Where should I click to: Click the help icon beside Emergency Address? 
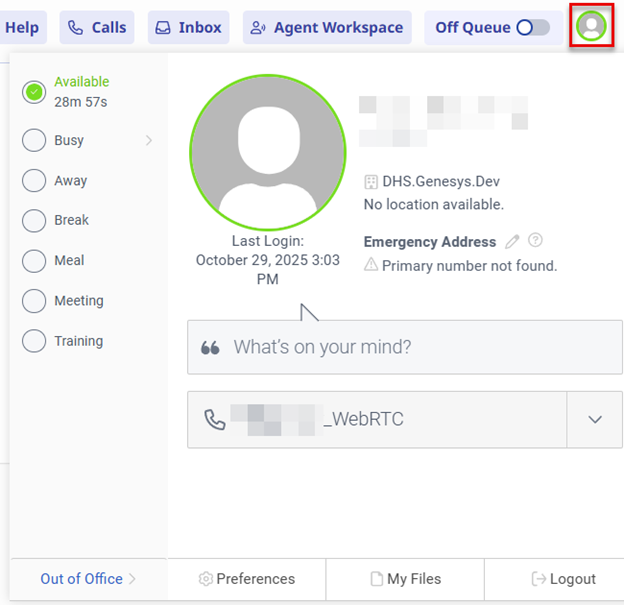click(536, 241)
